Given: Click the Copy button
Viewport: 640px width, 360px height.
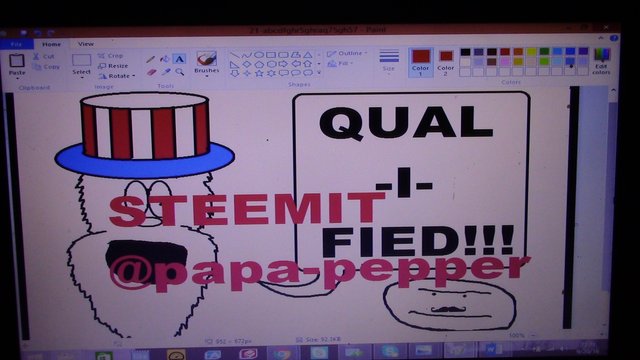Looking at the screenshot, I should click(x=47, y=67).
